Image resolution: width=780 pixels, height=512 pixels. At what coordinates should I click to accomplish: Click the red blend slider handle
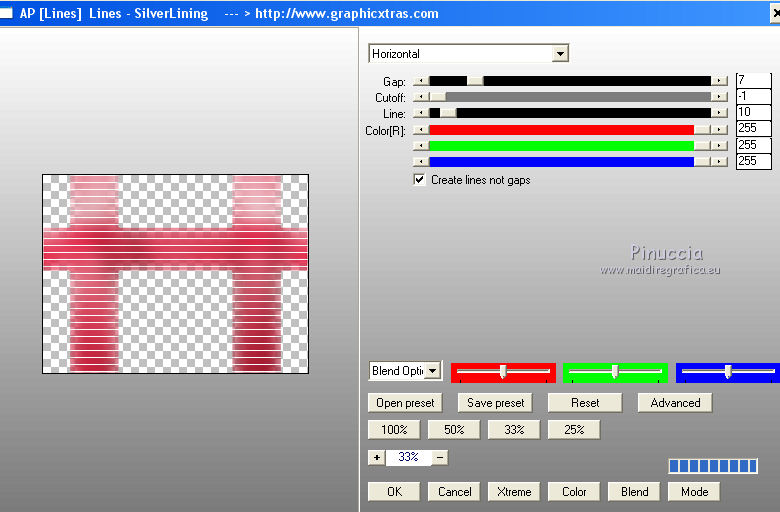pyautogui.click(x=503, y=371)
